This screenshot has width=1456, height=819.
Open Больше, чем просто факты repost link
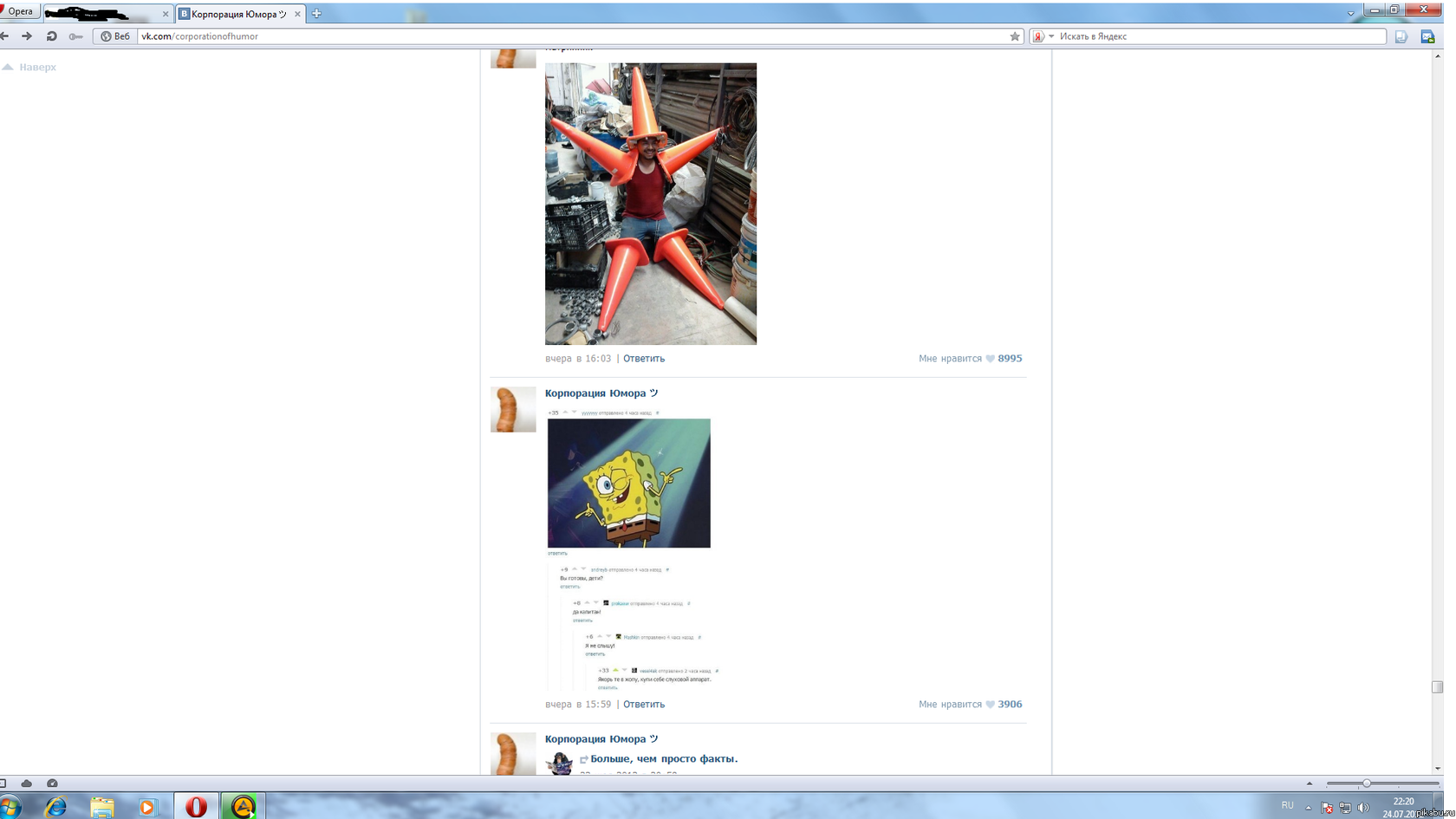point(664,758)
